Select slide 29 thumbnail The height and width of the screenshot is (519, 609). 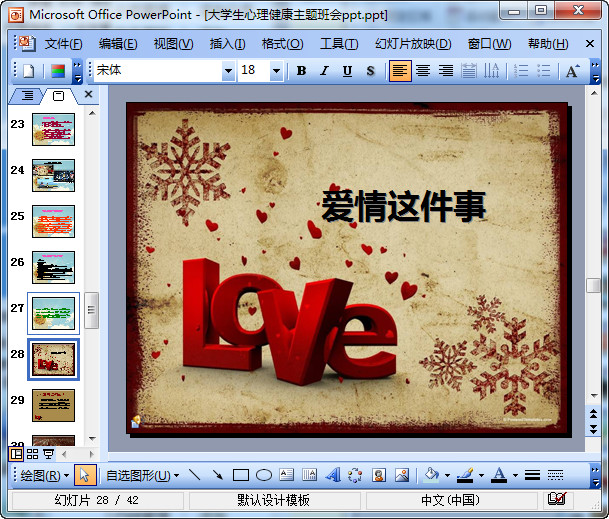point(53,405)
